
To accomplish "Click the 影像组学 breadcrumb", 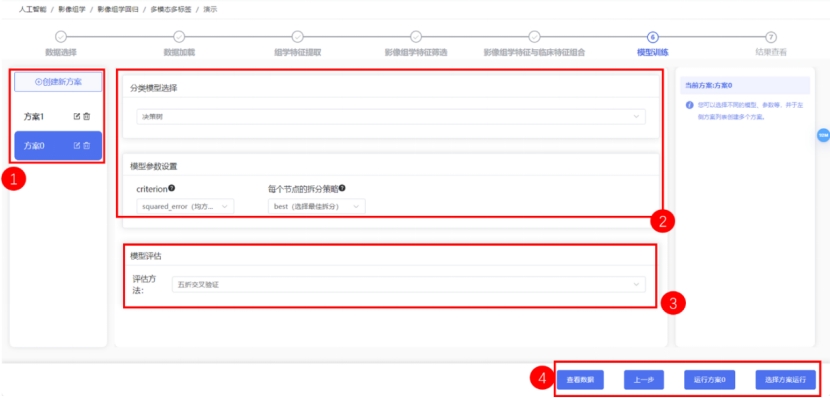I will coord(72,10).
